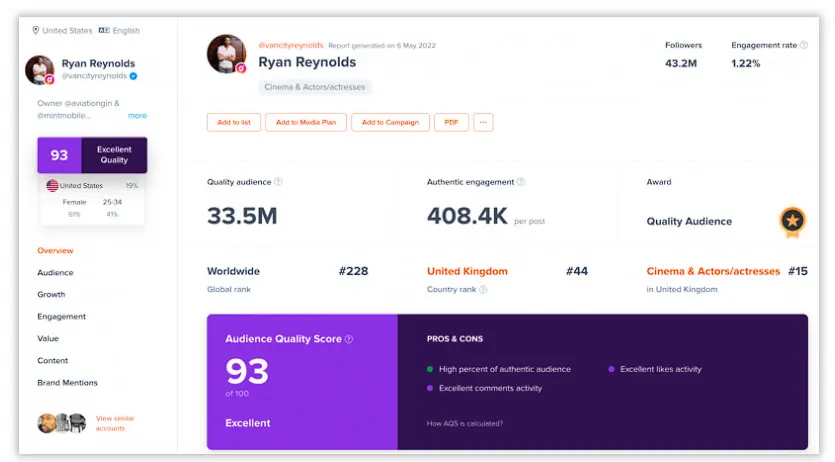Click the Engagement rate info icon
The height and width of the screenshot is (462, 835).
tap(803, 45)
